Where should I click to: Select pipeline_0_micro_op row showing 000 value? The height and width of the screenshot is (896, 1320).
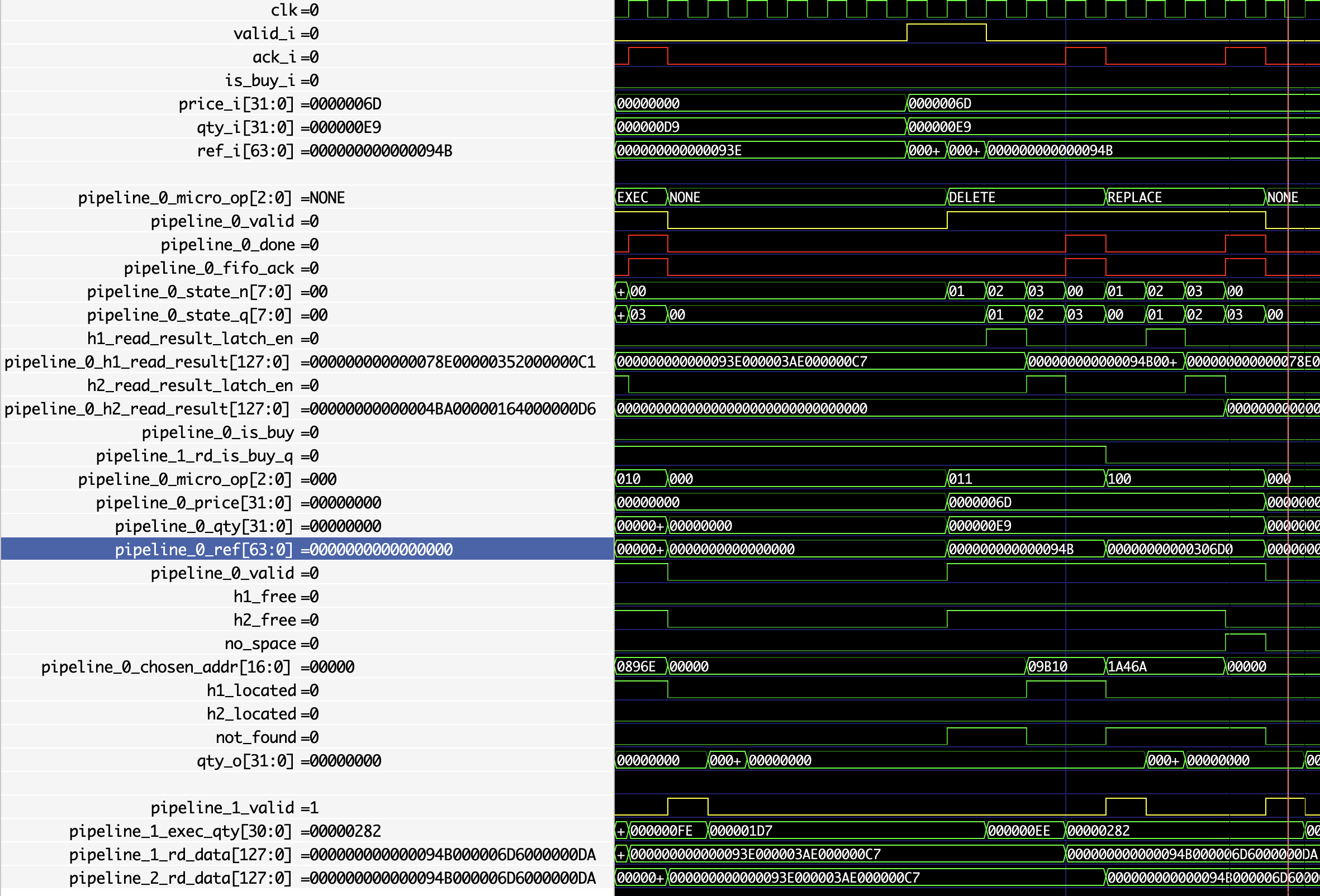pyautogui.click(x=307, y=479)
